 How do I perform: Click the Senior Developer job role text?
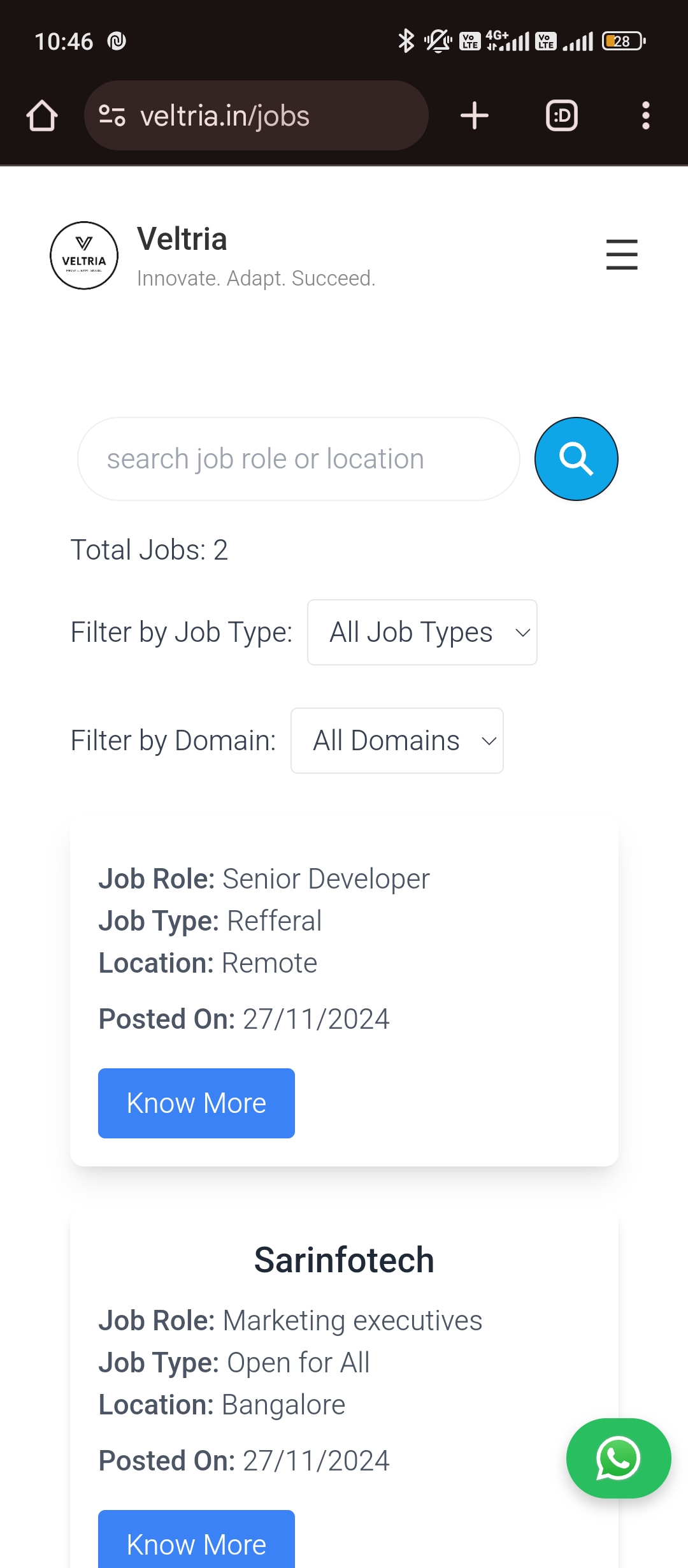(x=326, y=879)
